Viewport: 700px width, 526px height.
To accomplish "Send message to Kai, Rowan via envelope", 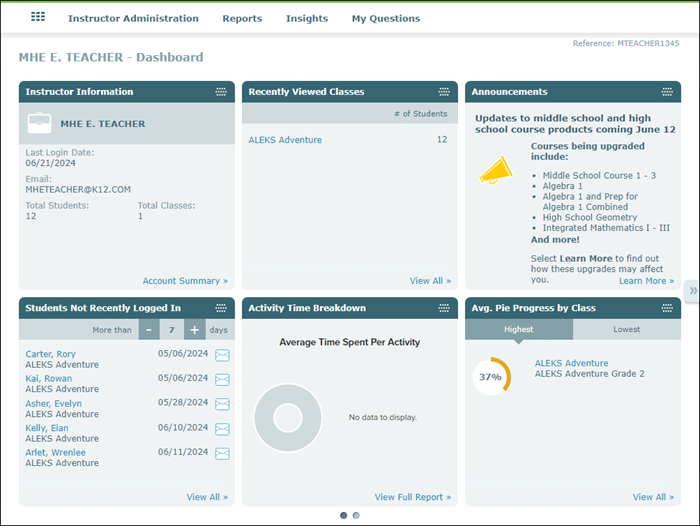I will click(222, 380).
